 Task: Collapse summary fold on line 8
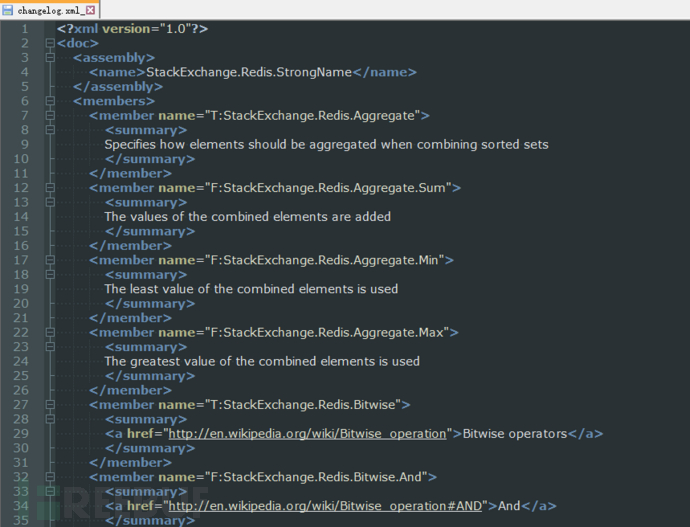click(50, 130)
